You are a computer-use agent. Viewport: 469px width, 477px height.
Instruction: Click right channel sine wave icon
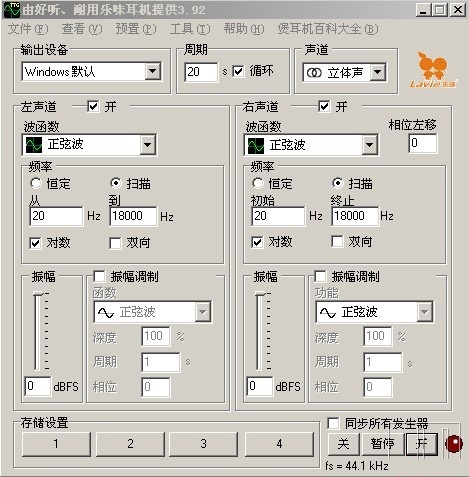[x=256, y=145]
